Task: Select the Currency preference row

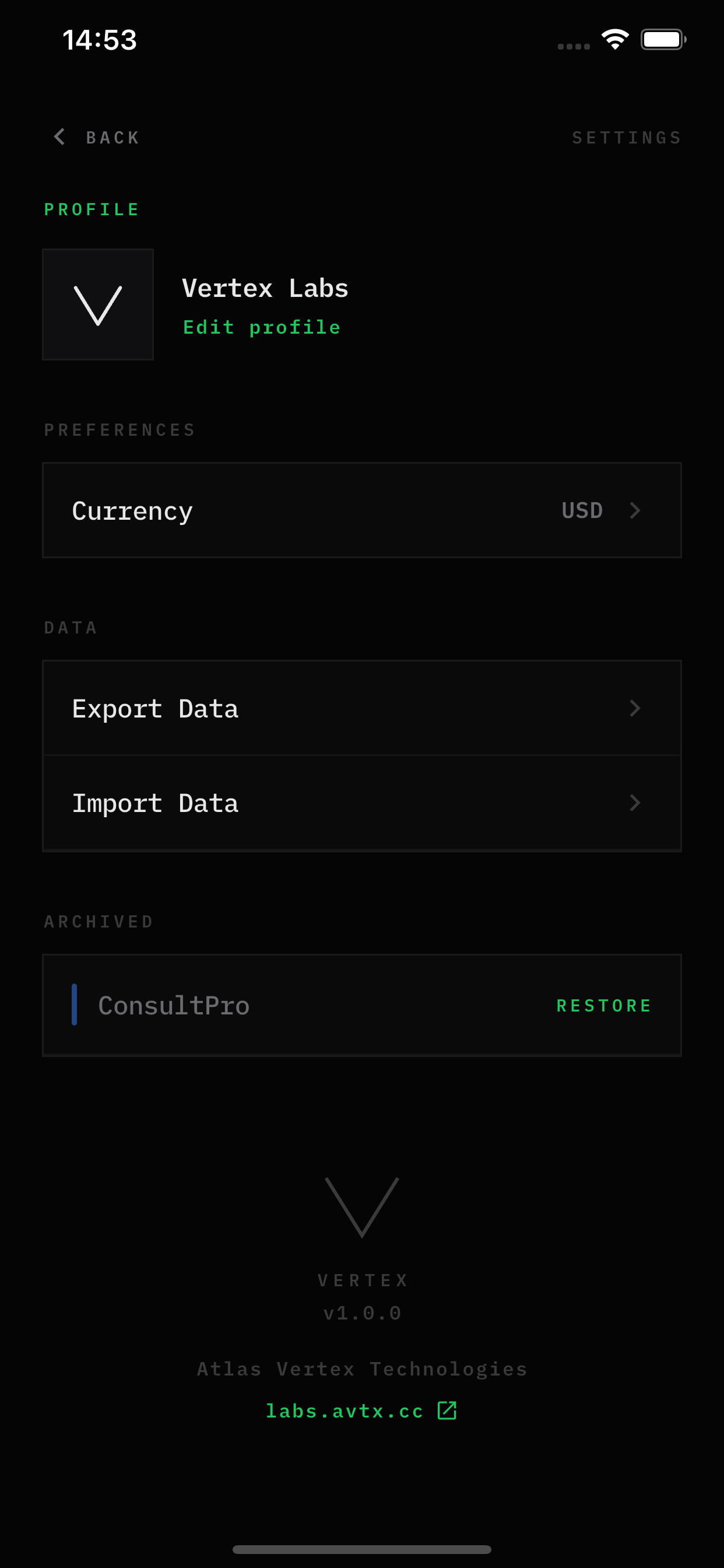Action: [x=362, y=510]
